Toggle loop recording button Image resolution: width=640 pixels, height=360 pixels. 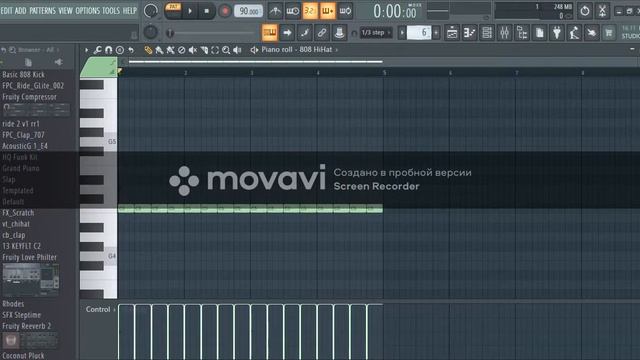point(345,11)
